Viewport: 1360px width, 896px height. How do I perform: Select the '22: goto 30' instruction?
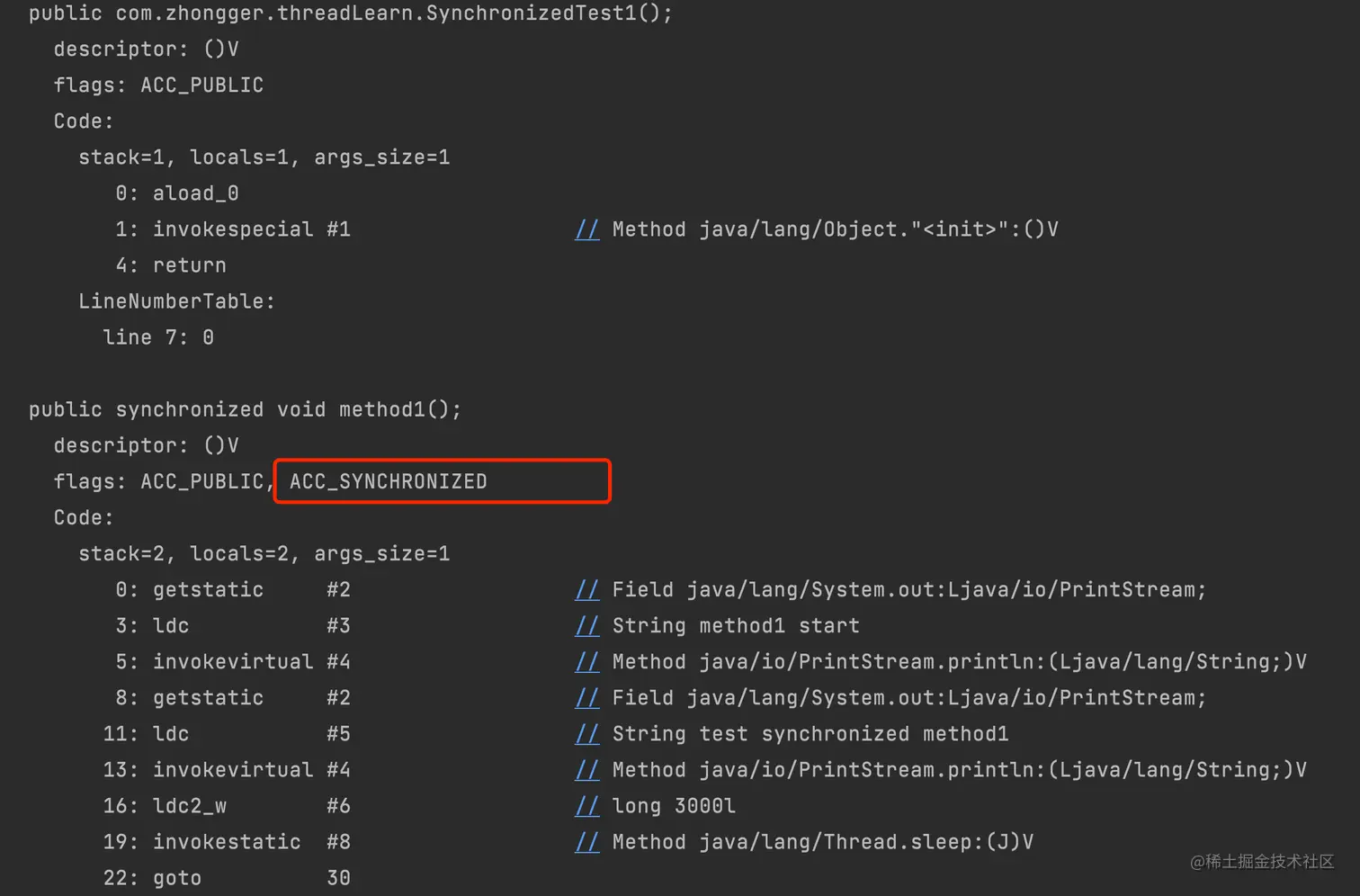[x=227, y=877]
